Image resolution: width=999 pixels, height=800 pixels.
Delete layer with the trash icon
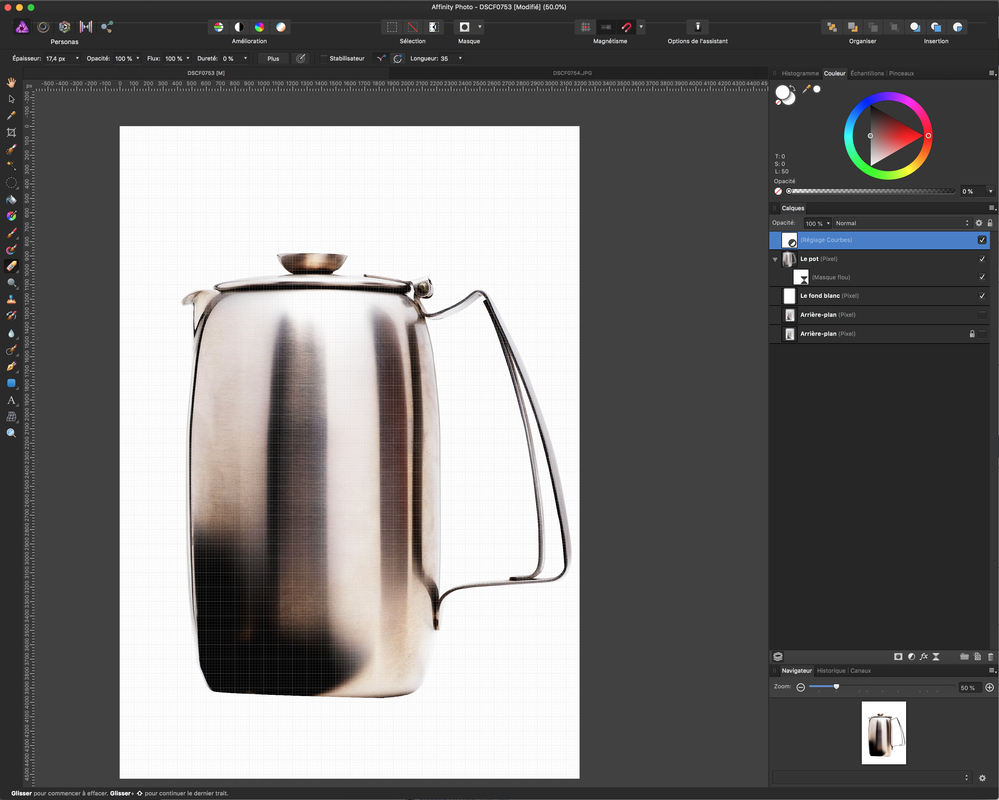point(990,656)
